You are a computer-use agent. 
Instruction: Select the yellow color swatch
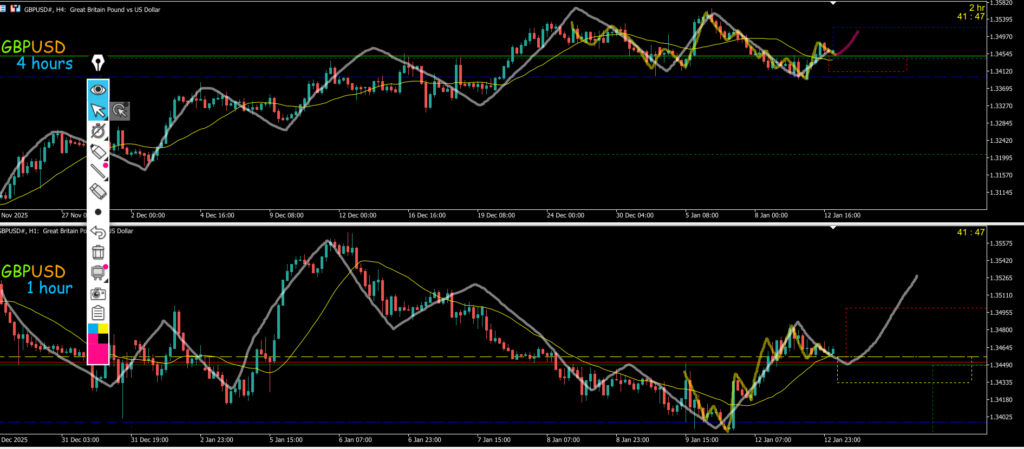click(103, 329)
